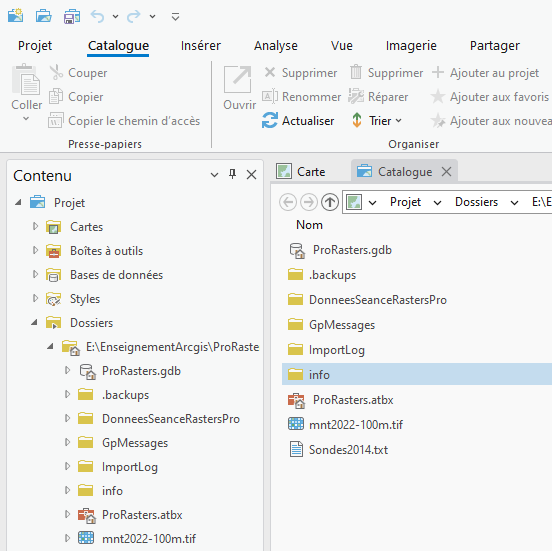Image resolution: width=552 pixels, height=551 pixels.
Task: Click Ajouter au projet
Action: pos(485,73)
